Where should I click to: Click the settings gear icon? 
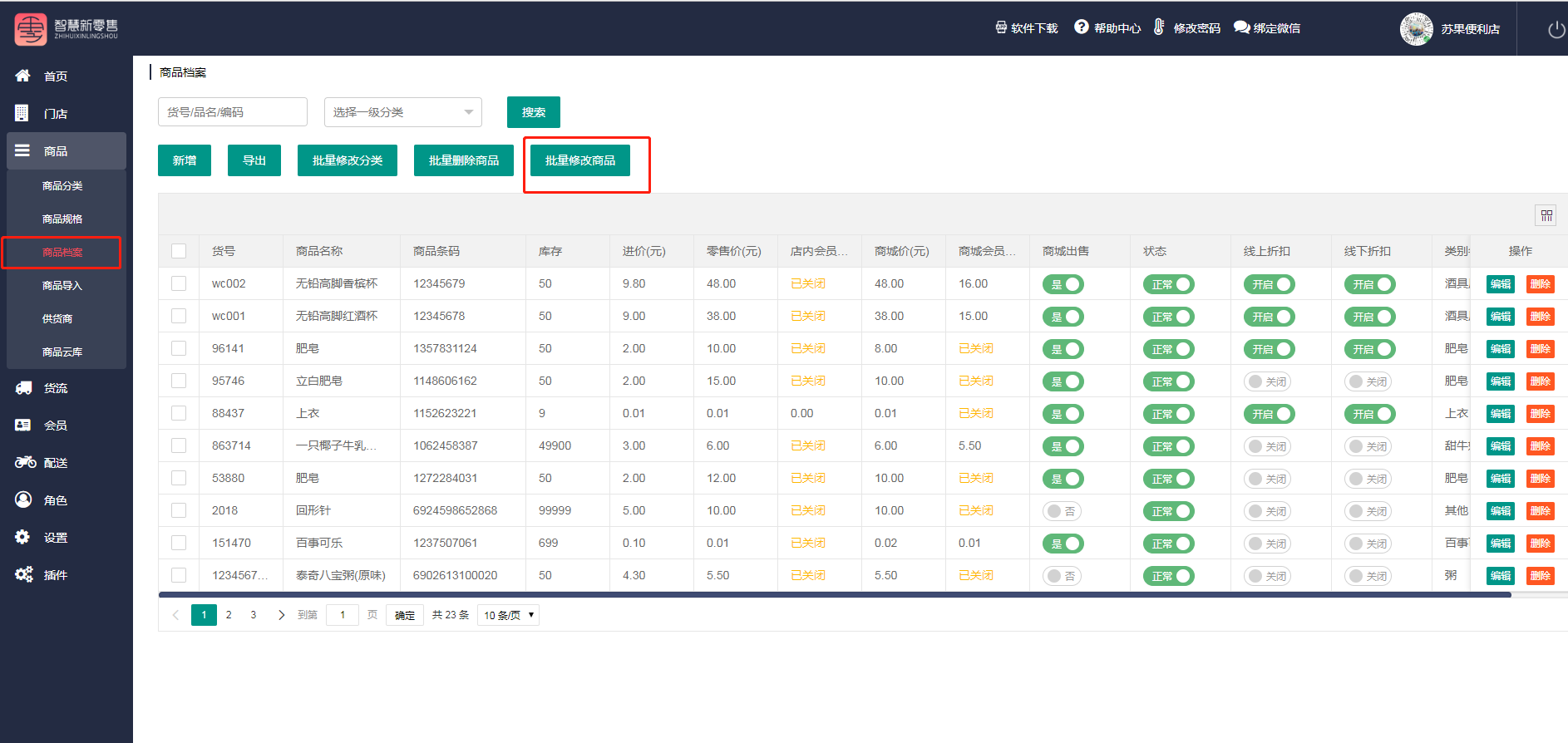tap(22, 537)
